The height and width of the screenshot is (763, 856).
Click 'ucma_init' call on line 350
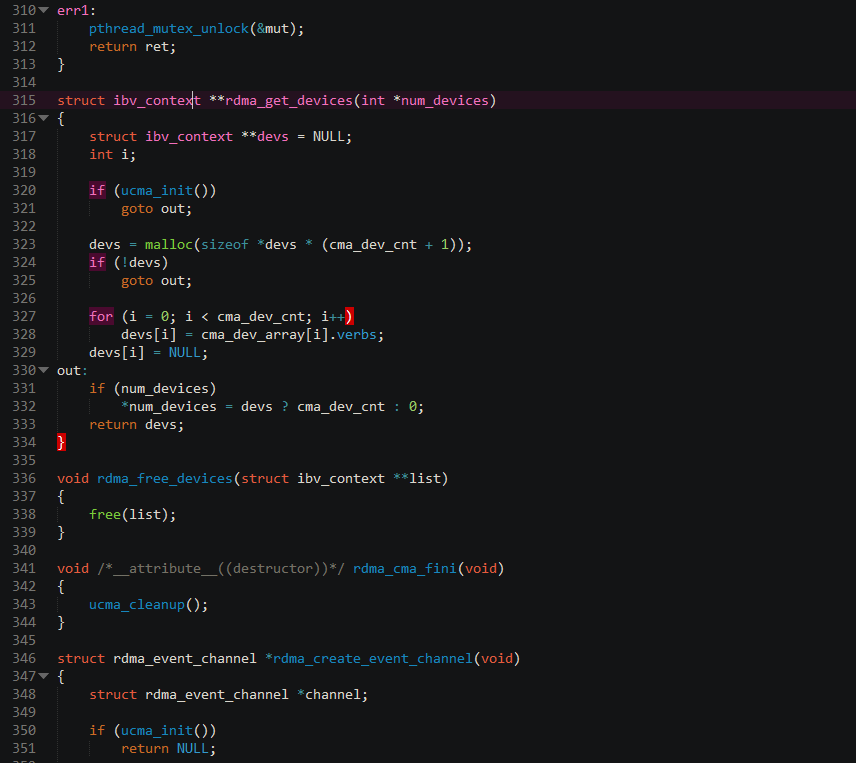[157, 731]
